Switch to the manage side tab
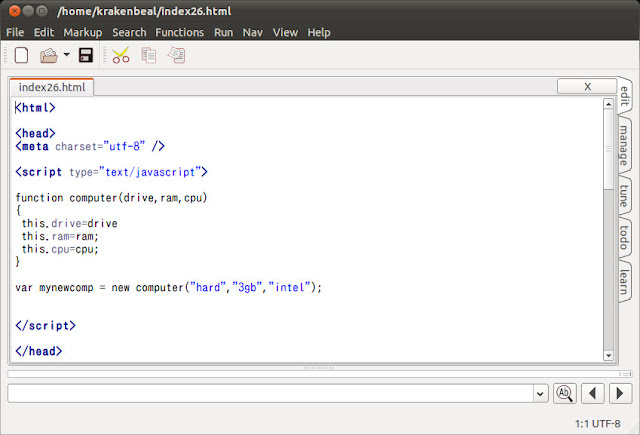 pyautogui.click(x=624, y=146)
